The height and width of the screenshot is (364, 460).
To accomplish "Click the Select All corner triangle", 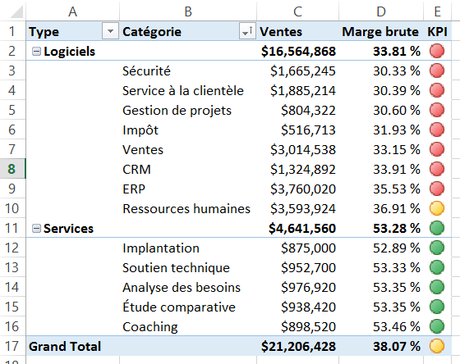I will 16,12.
